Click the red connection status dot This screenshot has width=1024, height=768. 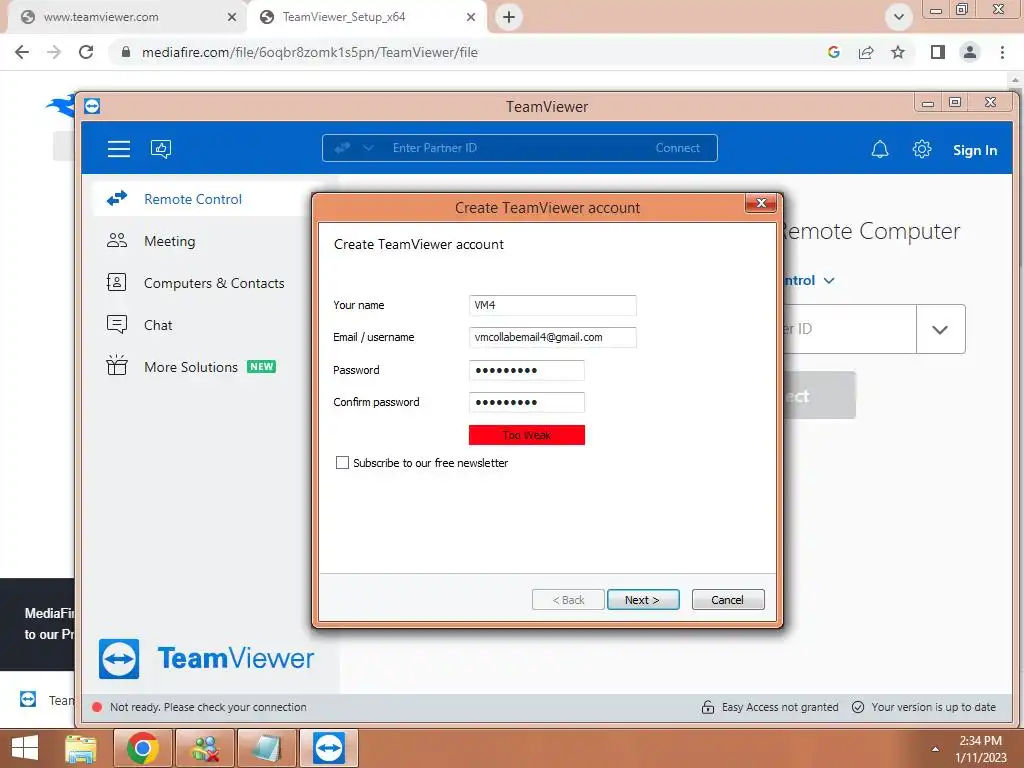[x=97, y=707]
